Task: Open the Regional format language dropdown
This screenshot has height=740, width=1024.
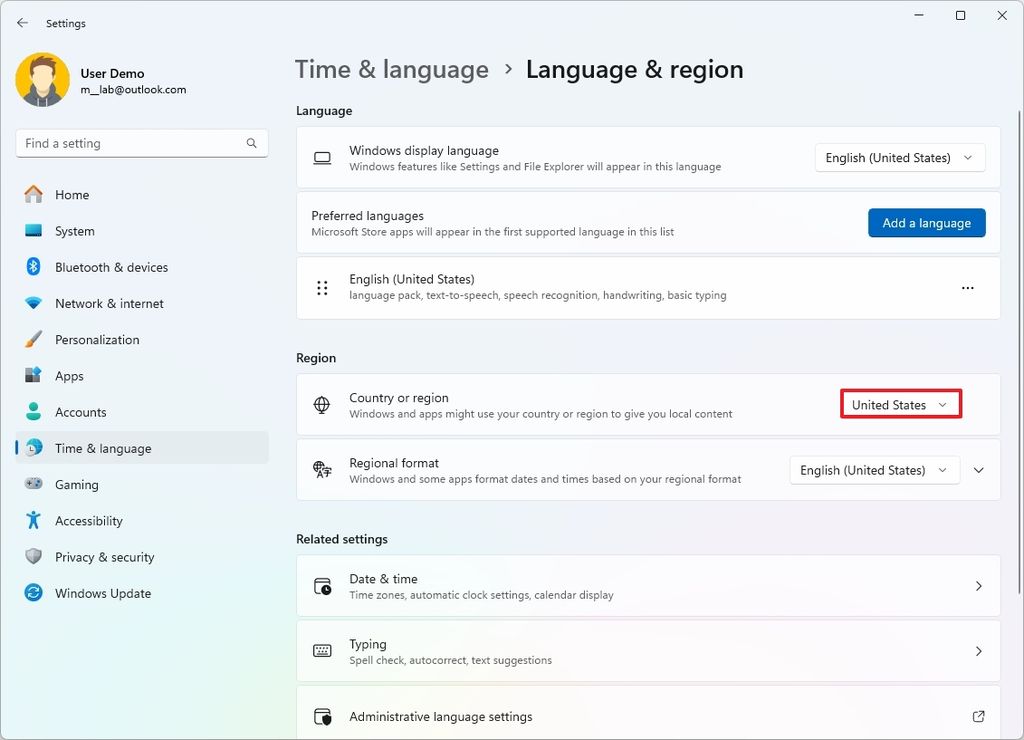Action: 874,470
